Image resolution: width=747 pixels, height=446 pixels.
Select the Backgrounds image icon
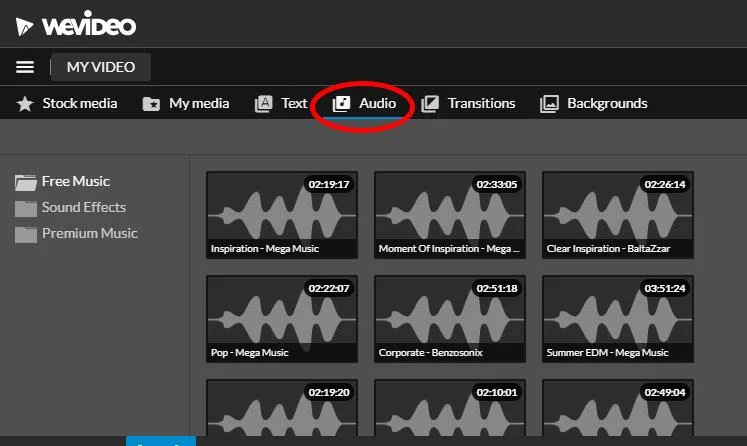549,103
